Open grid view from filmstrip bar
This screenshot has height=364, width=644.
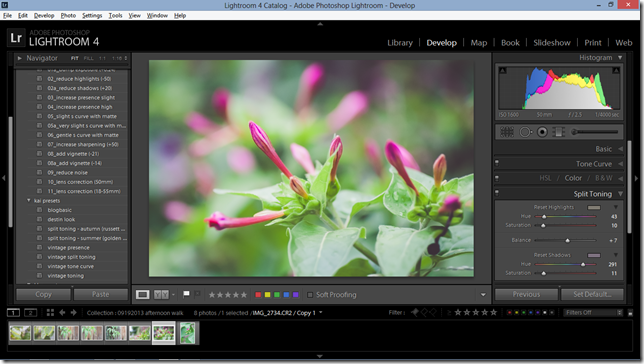coord(50,313)
